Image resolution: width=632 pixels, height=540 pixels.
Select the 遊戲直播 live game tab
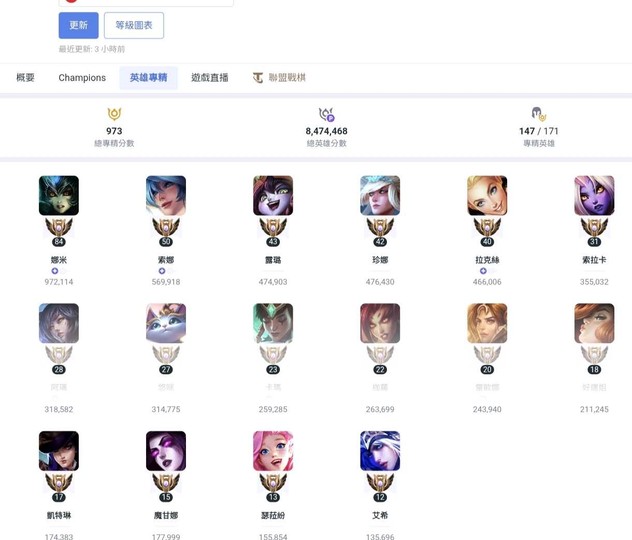[210, 78]
